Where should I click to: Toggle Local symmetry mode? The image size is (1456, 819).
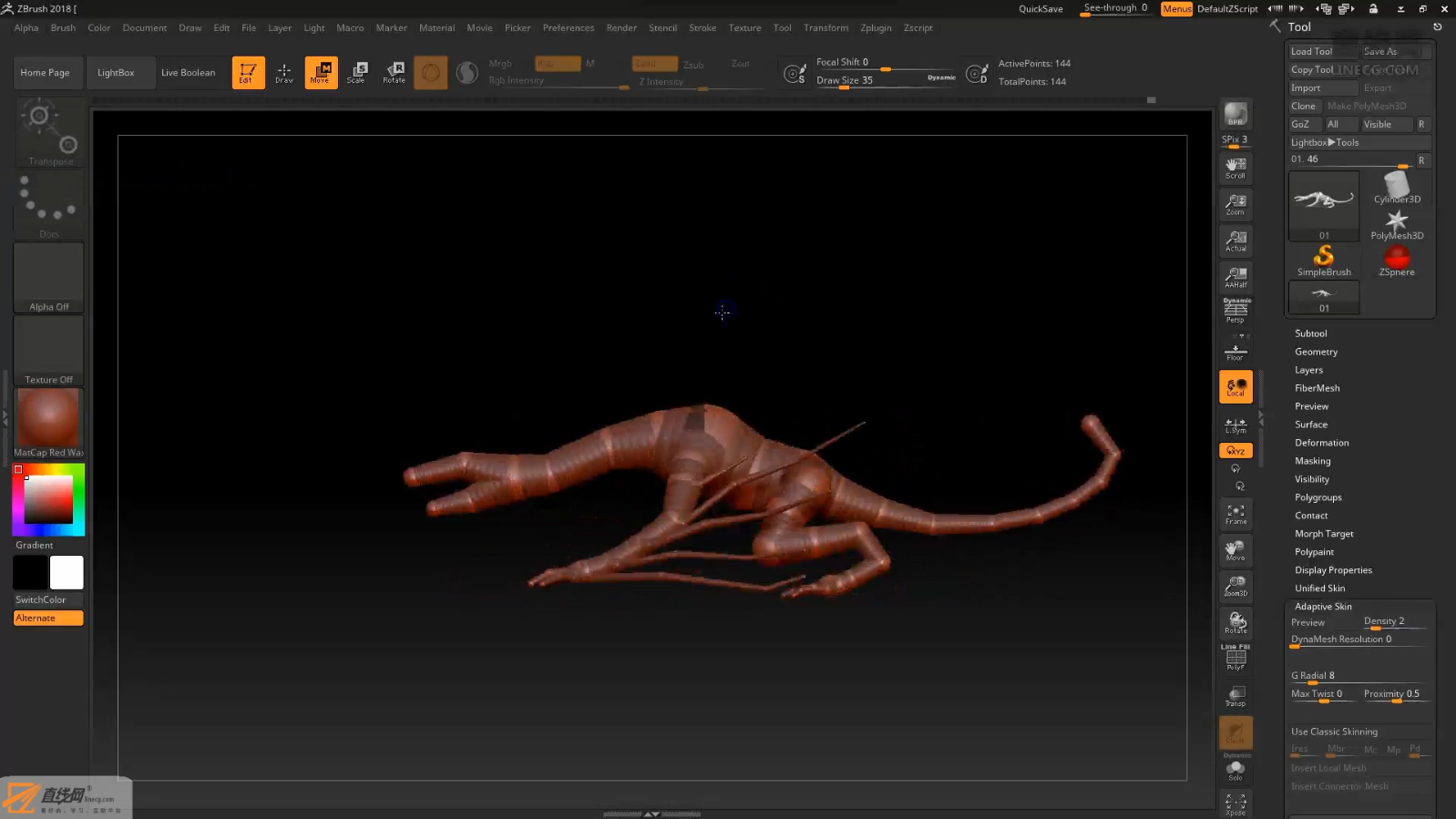(x=1236, y=386)
